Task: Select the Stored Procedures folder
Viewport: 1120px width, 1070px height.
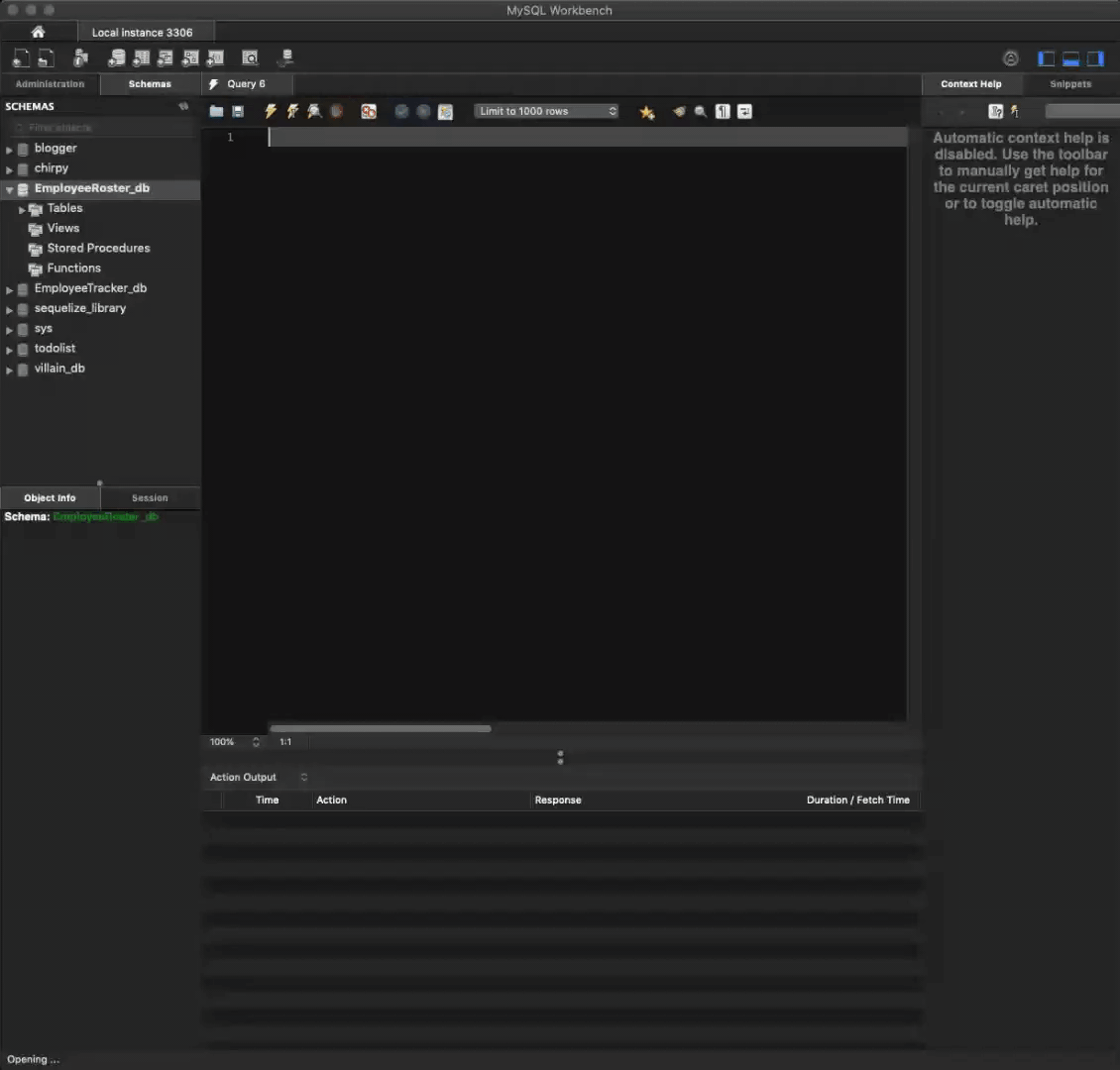Action: [98, 249]
